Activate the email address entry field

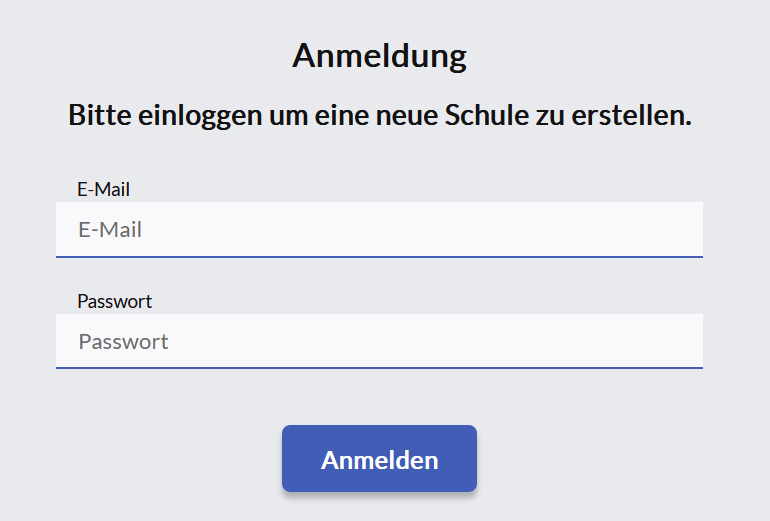[379, 230]
